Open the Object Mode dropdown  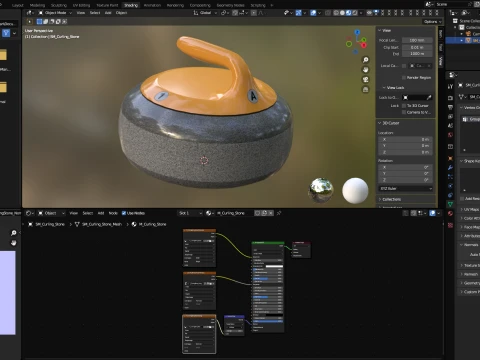(x=55, y=13)
